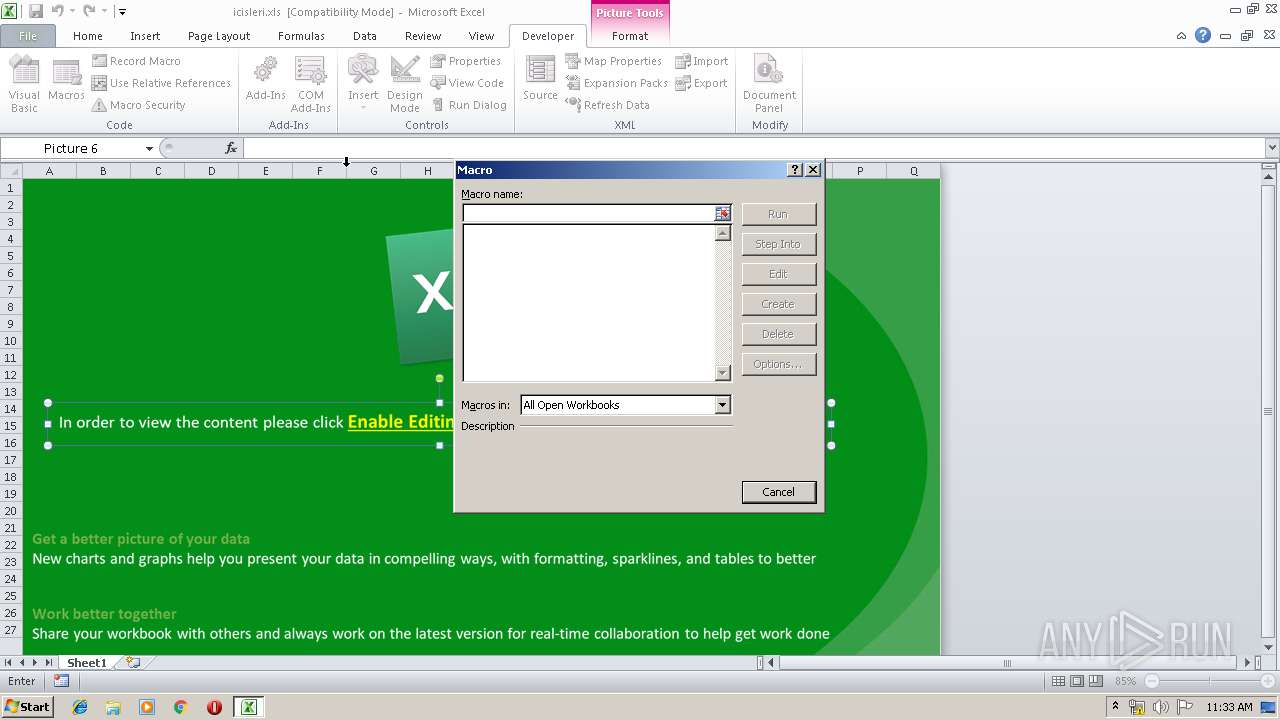This screenshot has height=720, width=1280.
Task: Click View Code button
Action: pyautogui.click(x=467, y=83)
